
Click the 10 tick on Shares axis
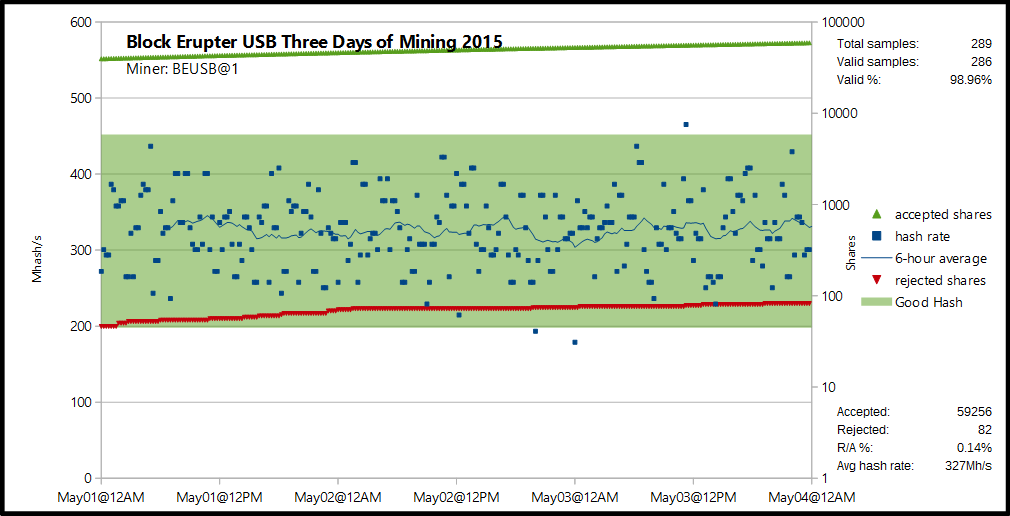828,387
